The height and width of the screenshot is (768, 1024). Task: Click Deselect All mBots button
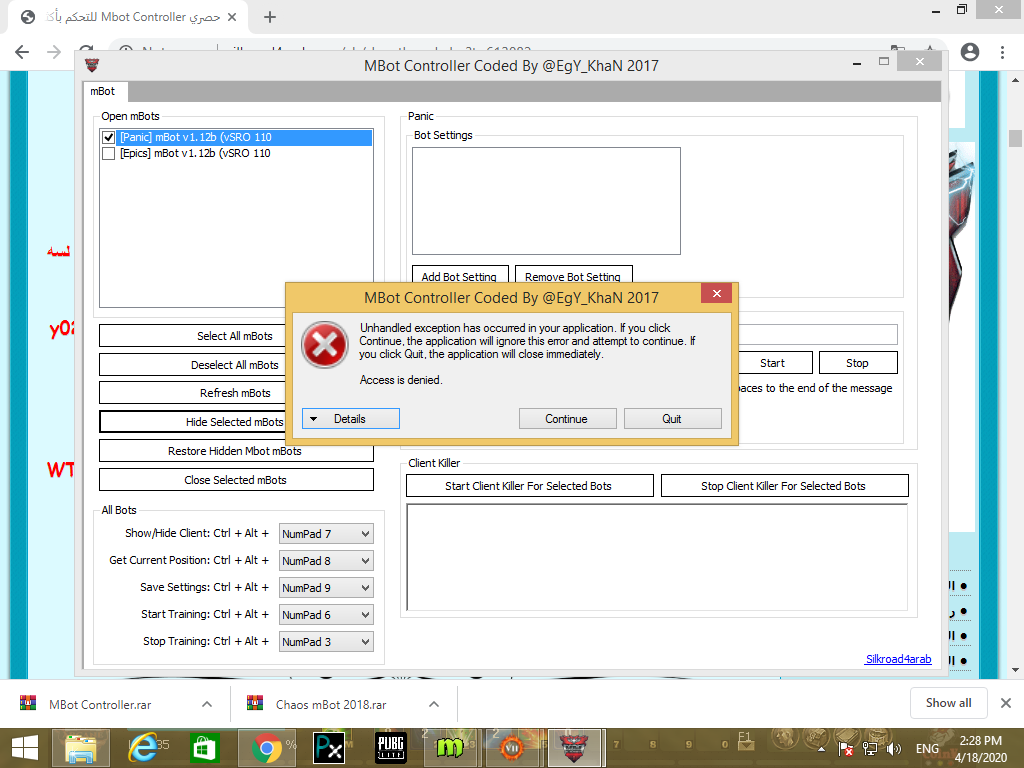click(193, 364)
